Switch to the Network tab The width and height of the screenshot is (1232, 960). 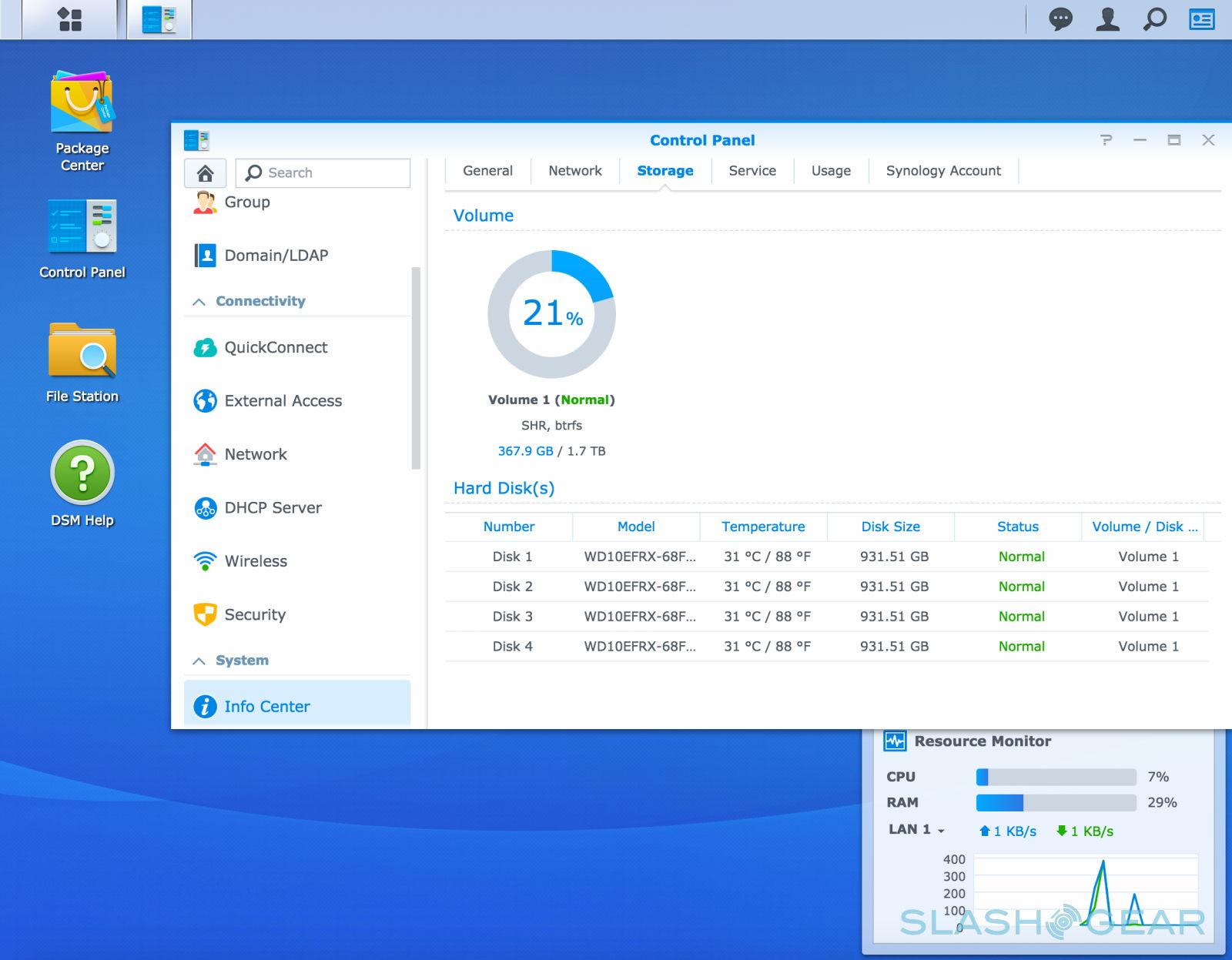pos(574,171)
